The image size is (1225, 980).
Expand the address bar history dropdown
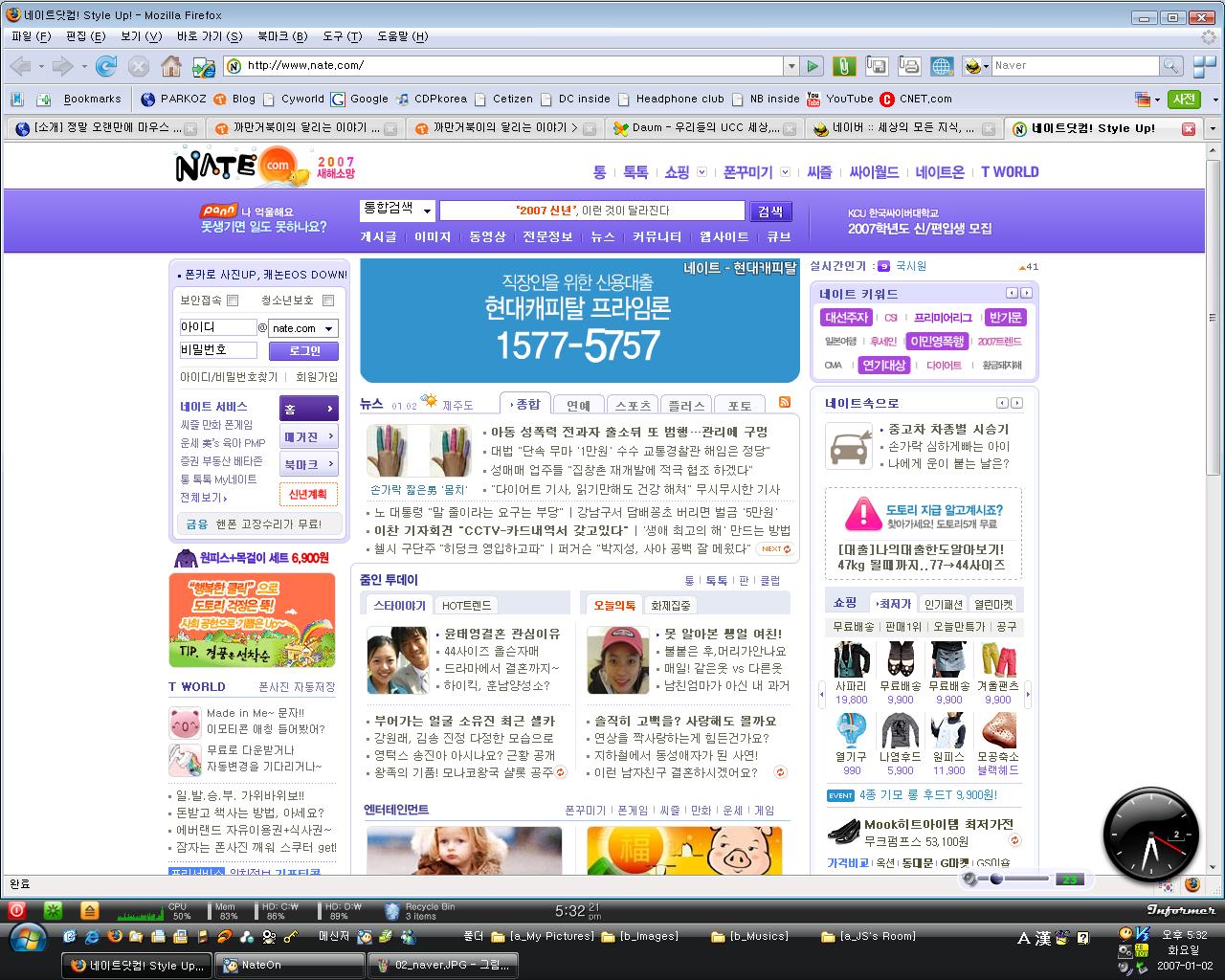[x=791, y=66]
